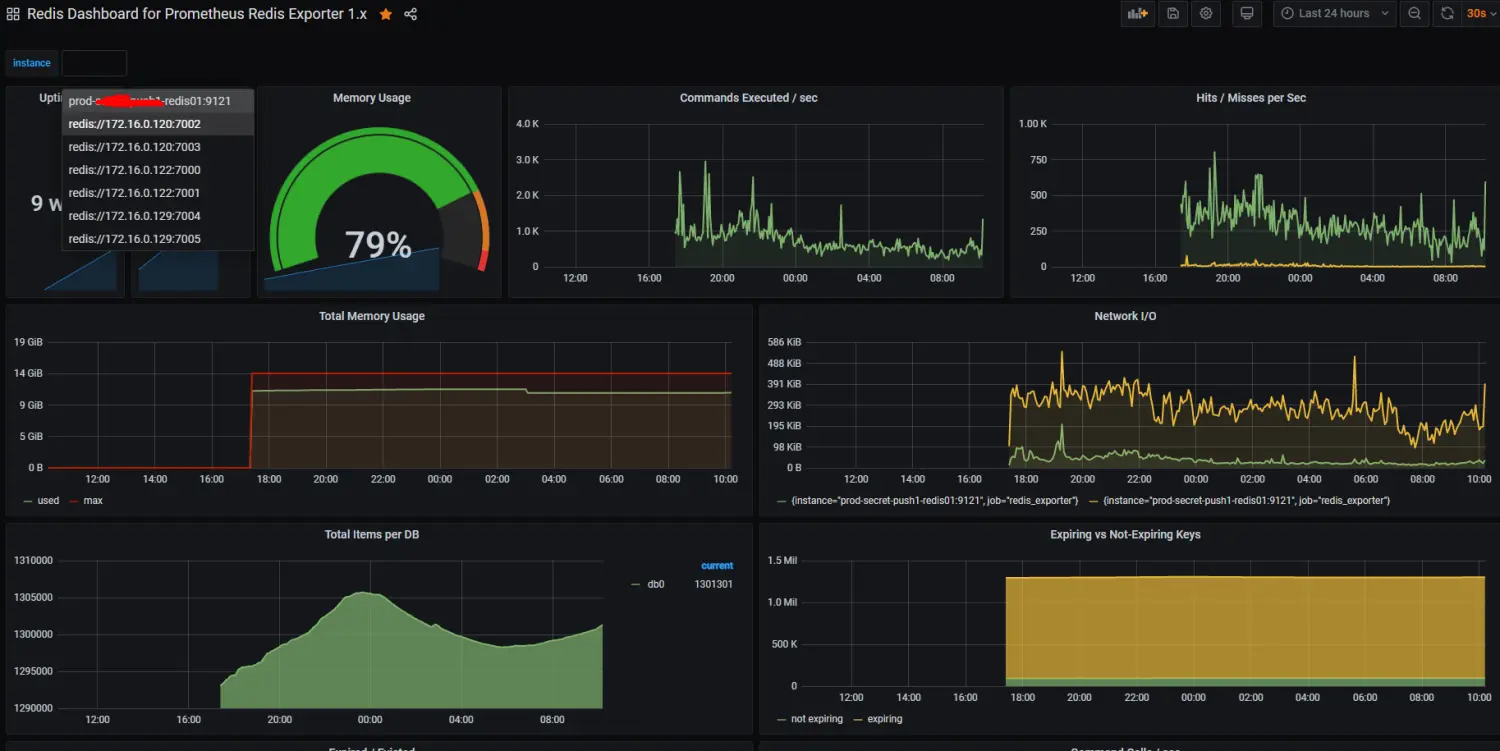1500x751 pixels.
Task: Select instance redis://172.16.0.122:7001
Action: click(158, 193)
